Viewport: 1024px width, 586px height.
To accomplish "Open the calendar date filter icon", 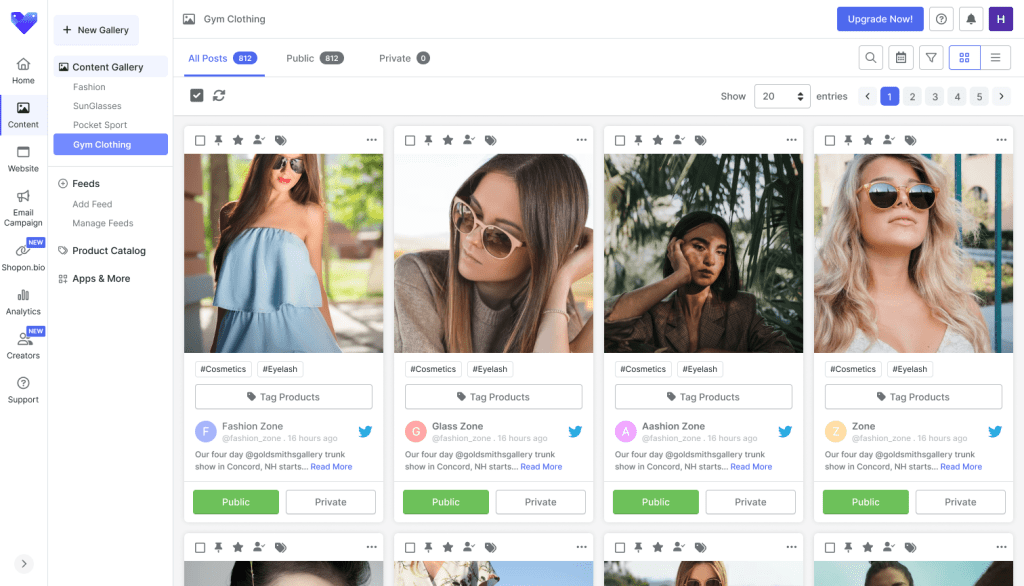I will (900, 58).
